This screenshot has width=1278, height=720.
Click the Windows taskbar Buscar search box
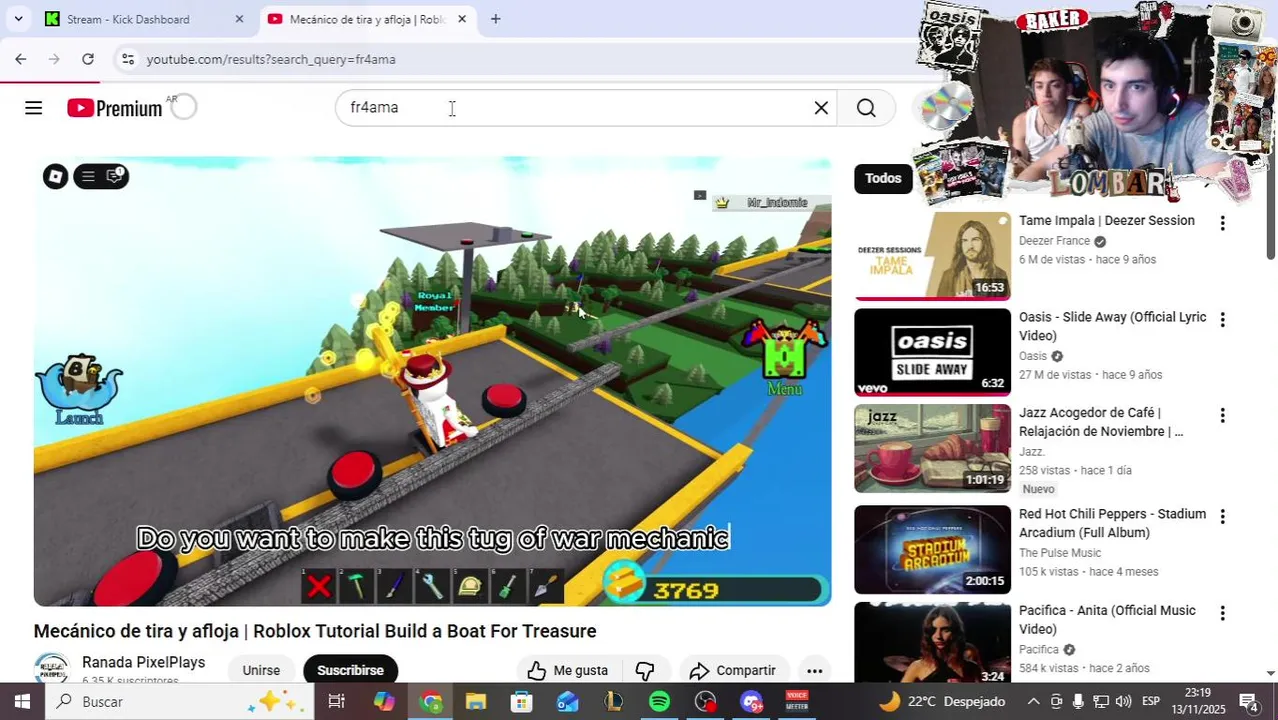180,702
